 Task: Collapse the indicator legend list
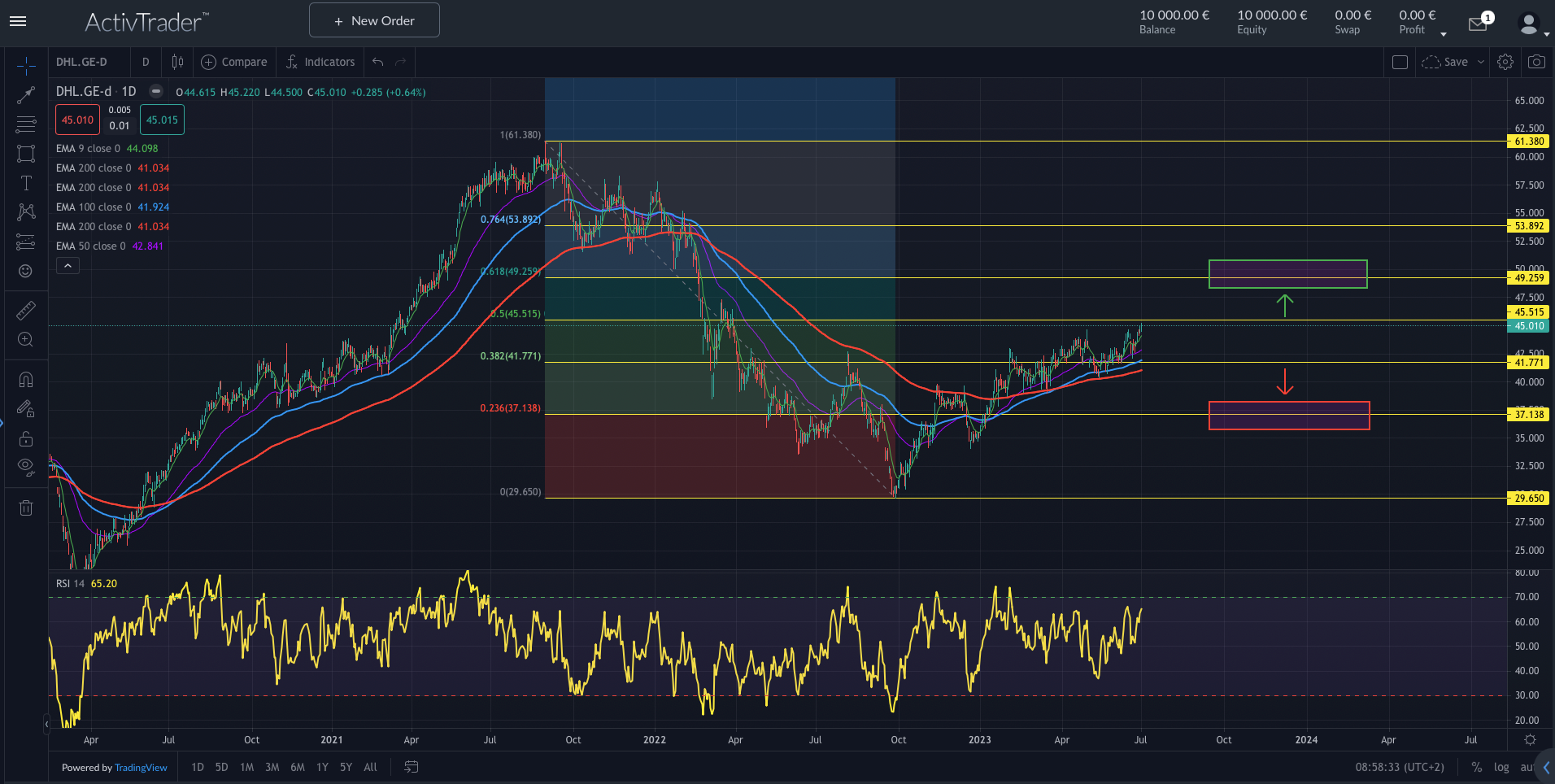[x=68, y=266]
